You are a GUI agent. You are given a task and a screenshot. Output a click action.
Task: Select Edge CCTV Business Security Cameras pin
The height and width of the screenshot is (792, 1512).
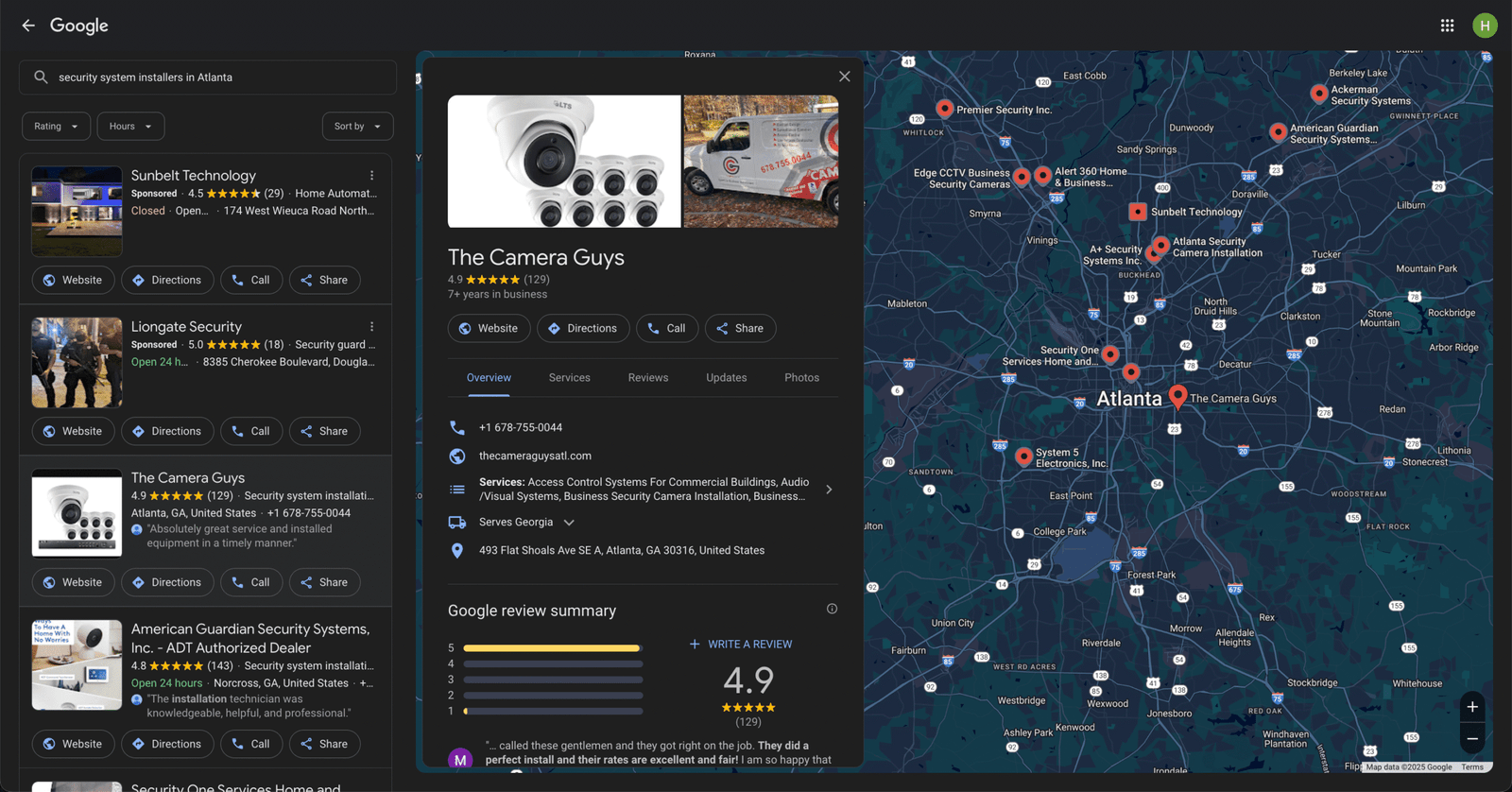coord(1022,177)
